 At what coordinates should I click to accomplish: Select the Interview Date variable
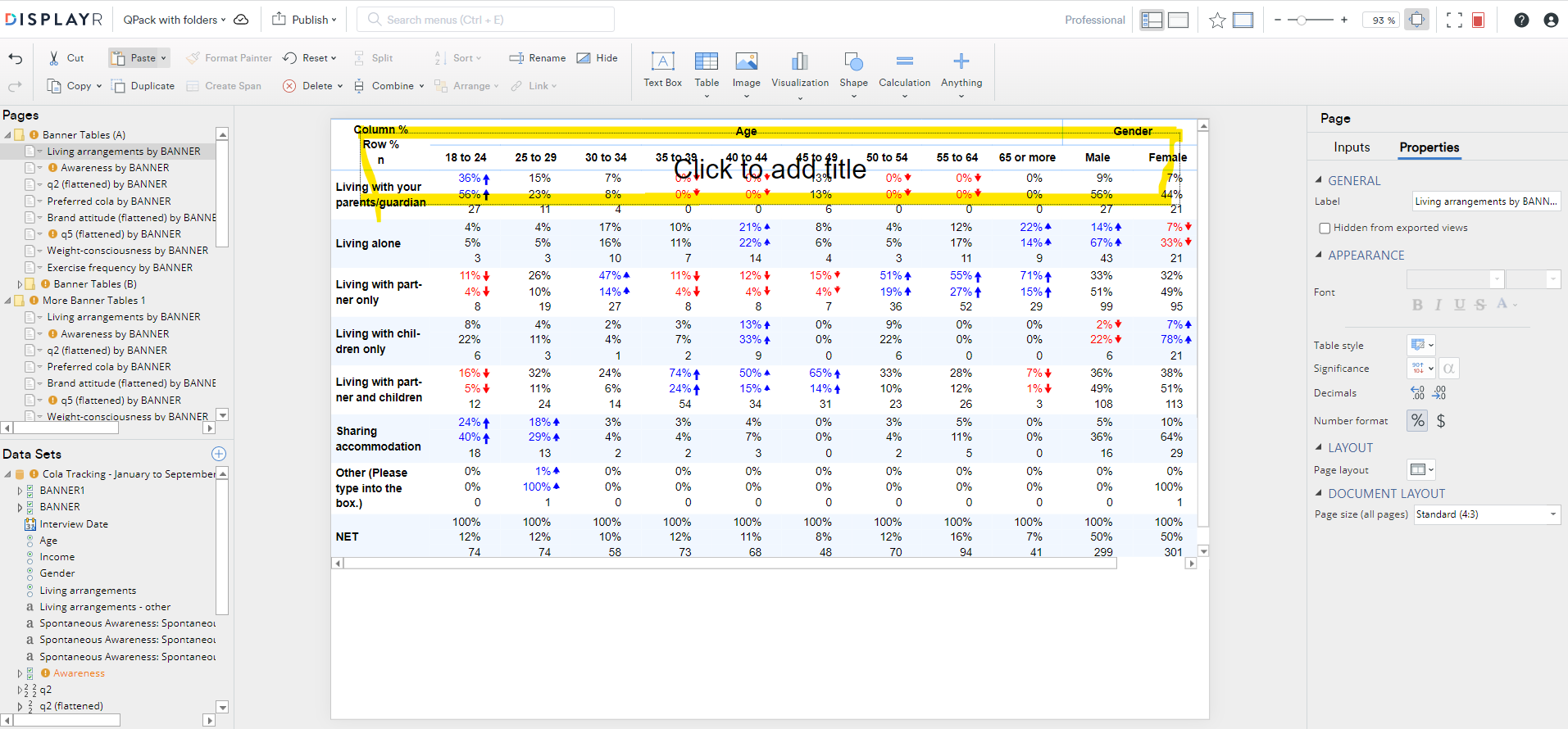[x=74, y=524]
